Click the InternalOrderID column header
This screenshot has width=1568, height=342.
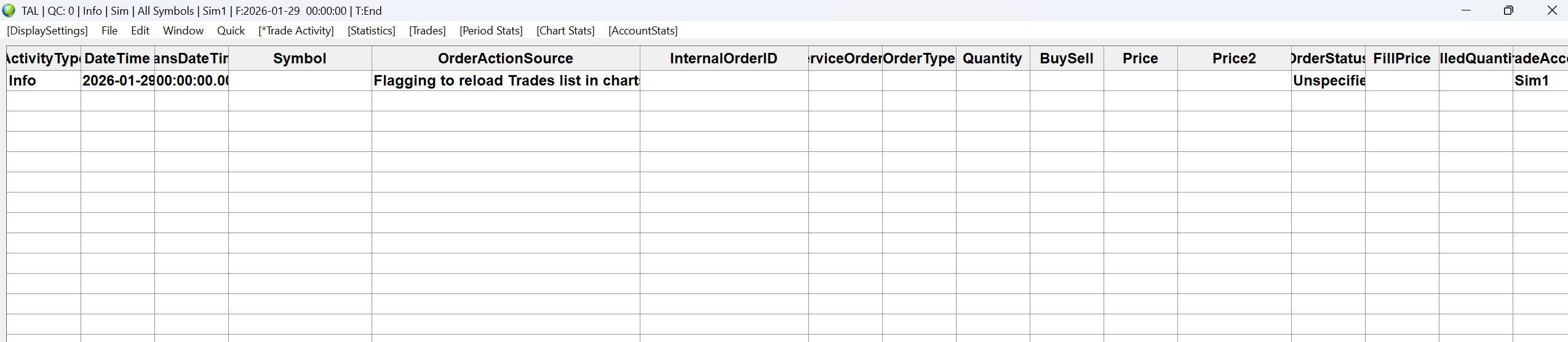723,58
